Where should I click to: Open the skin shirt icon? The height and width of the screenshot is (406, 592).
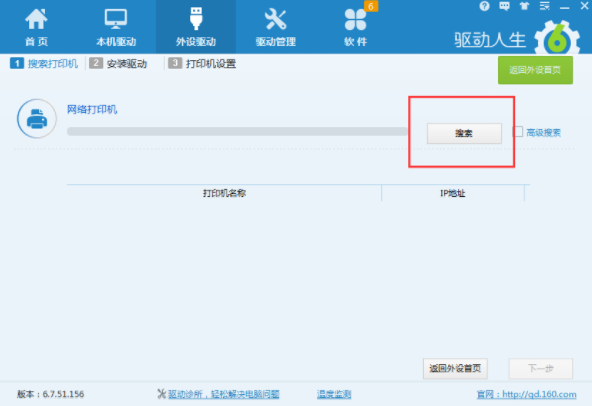coord(524,6)
